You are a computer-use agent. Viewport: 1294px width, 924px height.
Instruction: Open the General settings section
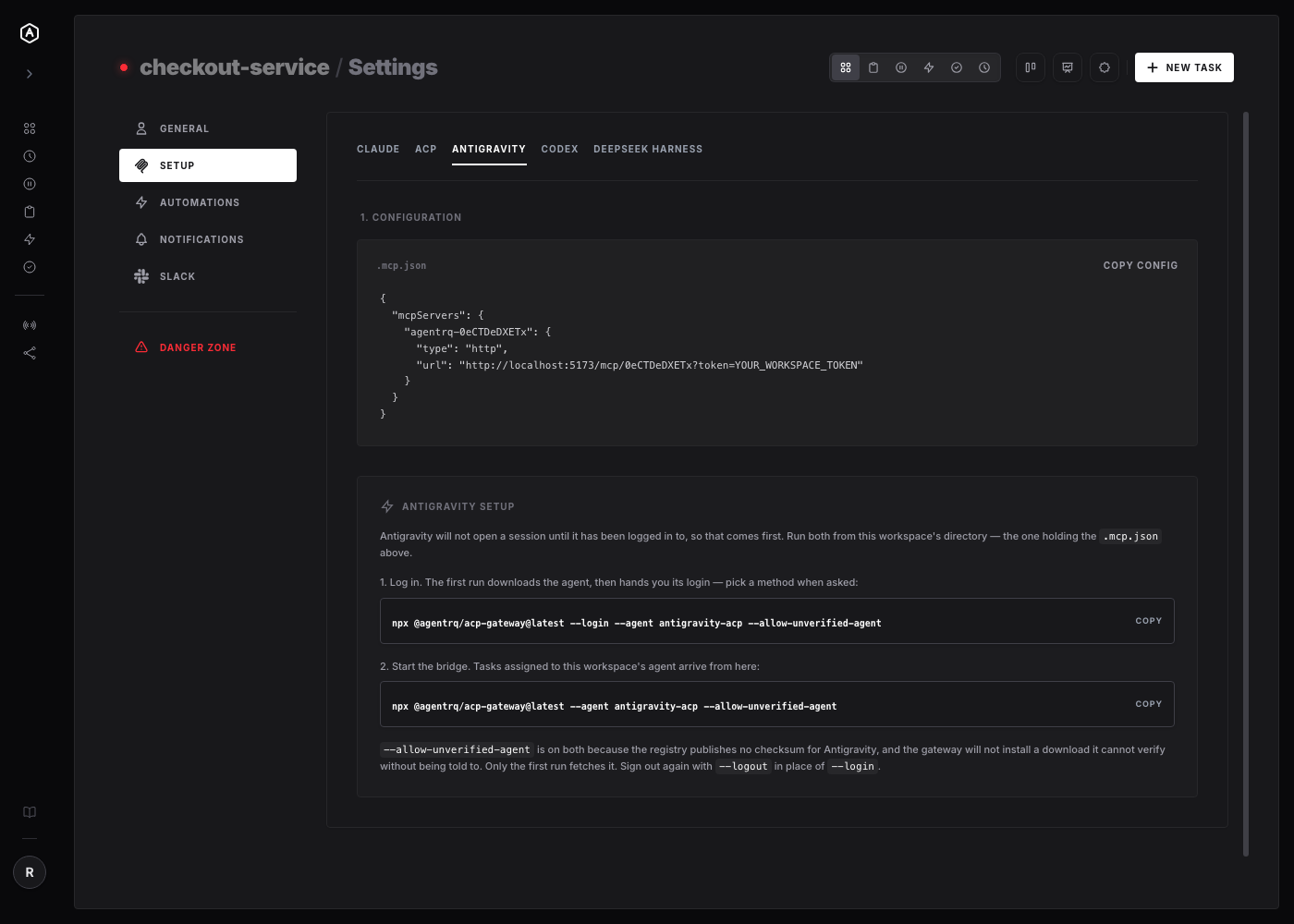[x=208, y=128]
